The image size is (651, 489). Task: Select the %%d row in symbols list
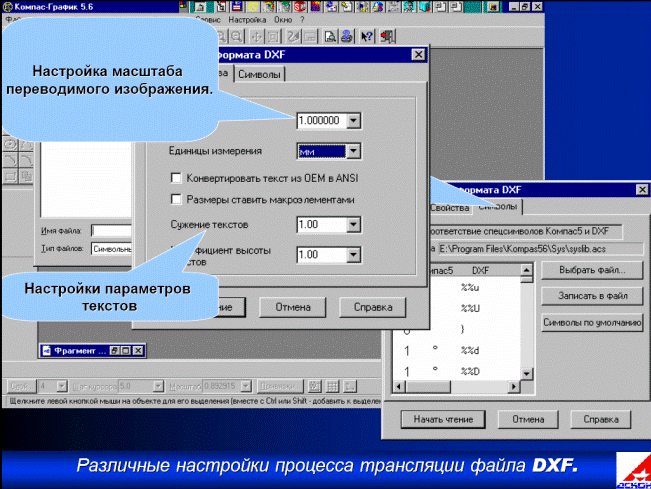coord(457,350)
